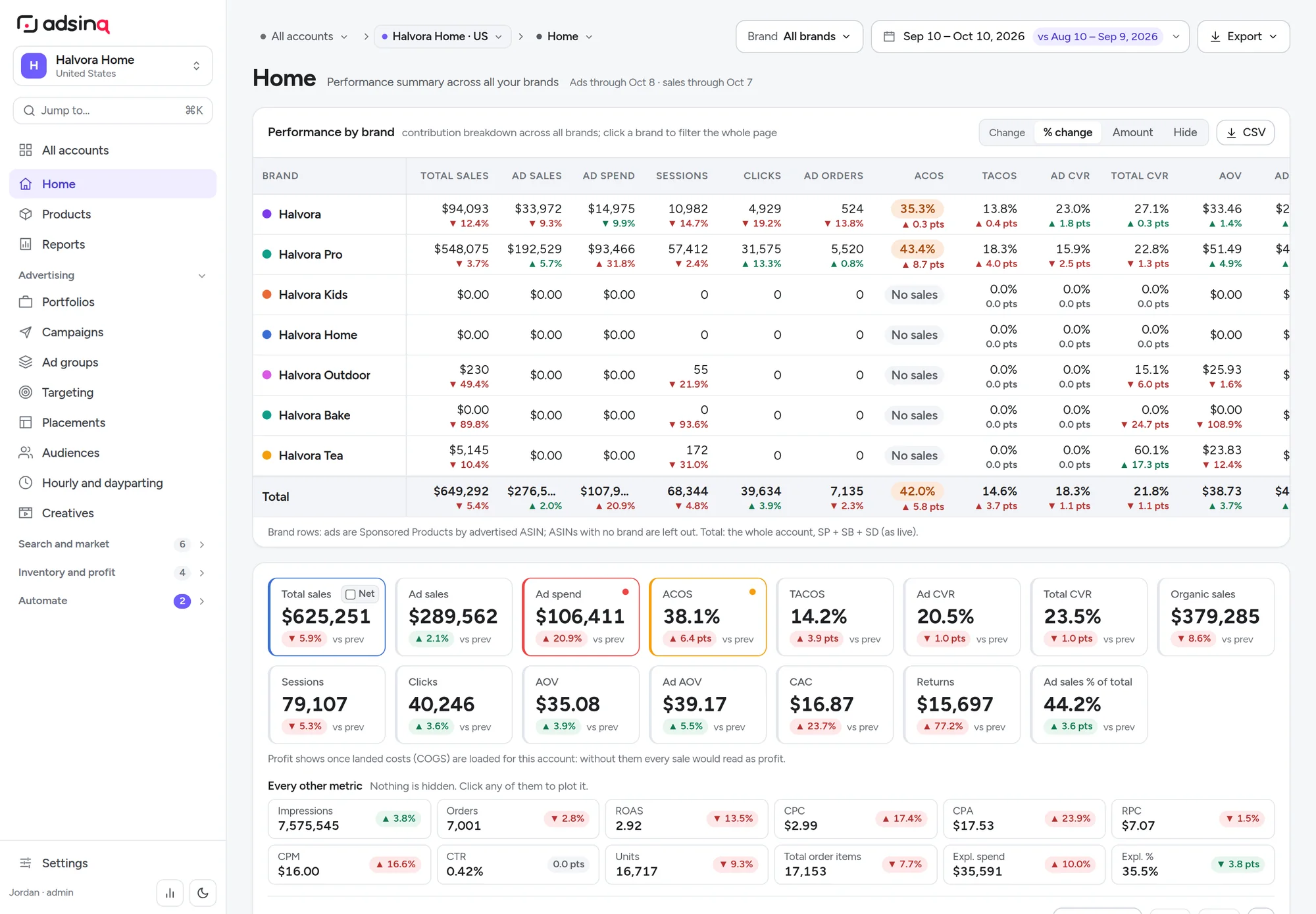Click the Halvora Outdoor pink color dot
The image size is (1316, 914).
pyautogui.click(x=267, y=375)
